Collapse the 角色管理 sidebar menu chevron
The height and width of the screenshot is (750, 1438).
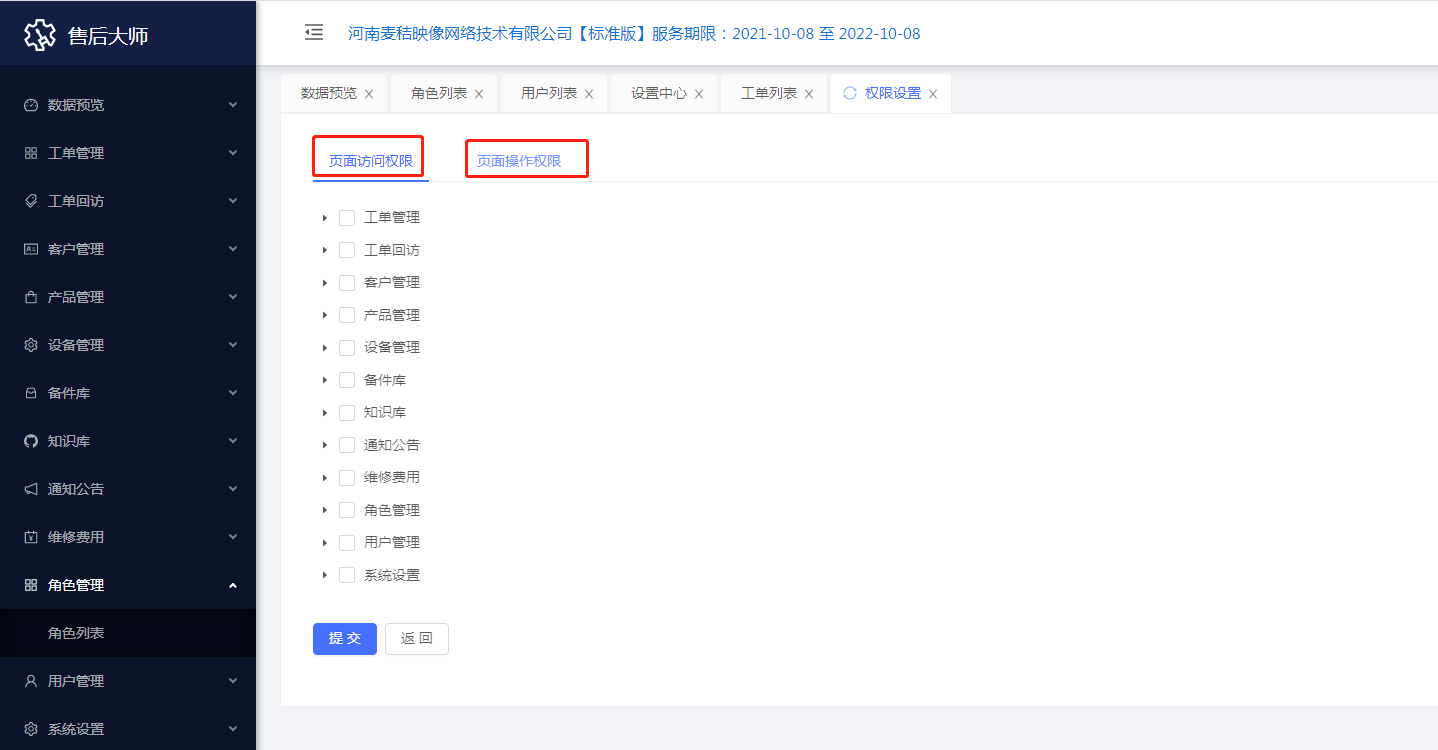[233, 585]
